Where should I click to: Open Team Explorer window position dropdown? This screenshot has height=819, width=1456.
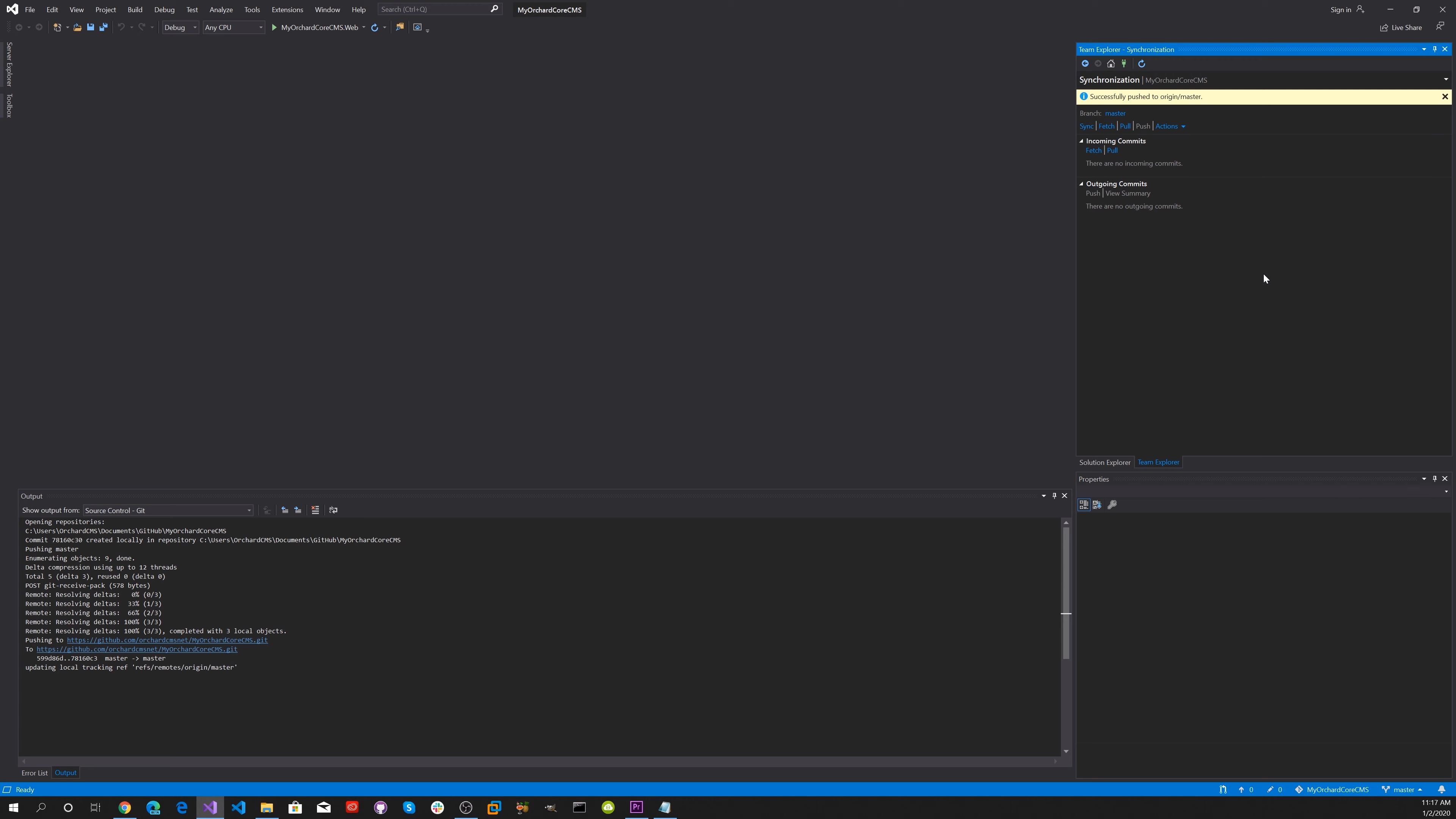point(1424,49)
